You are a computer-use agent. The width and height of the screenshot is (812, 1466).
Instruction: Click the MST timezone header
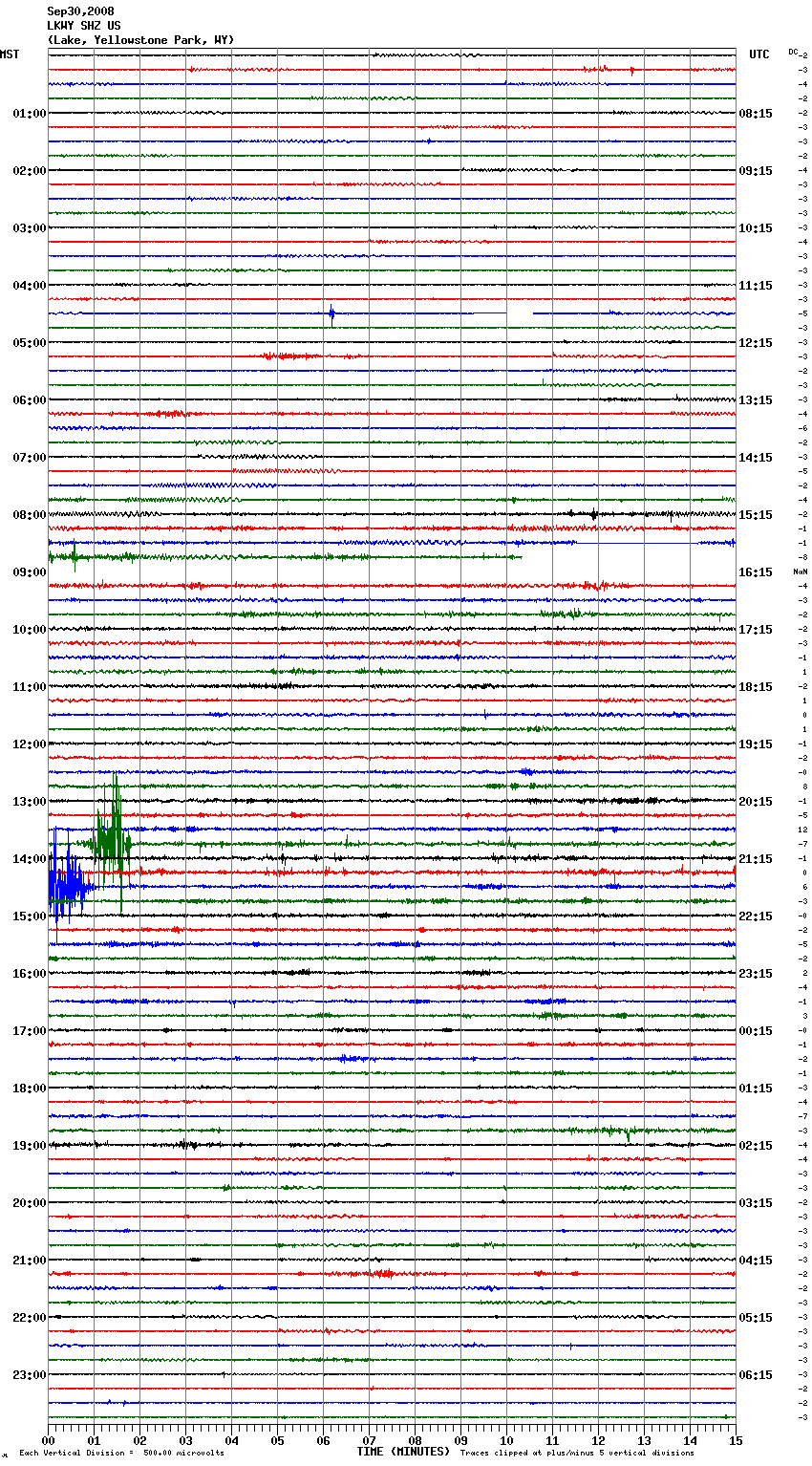[x=10, y=54]
